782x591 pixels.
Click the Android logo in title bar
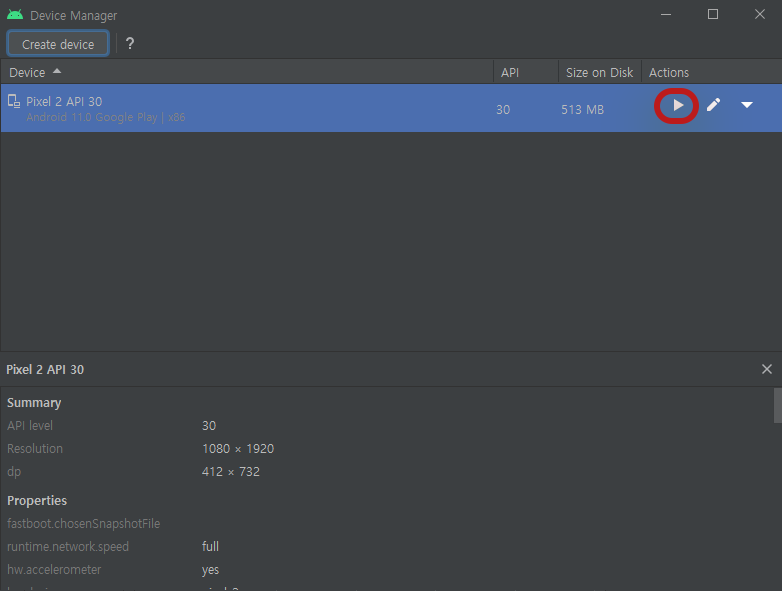point(15,15)
